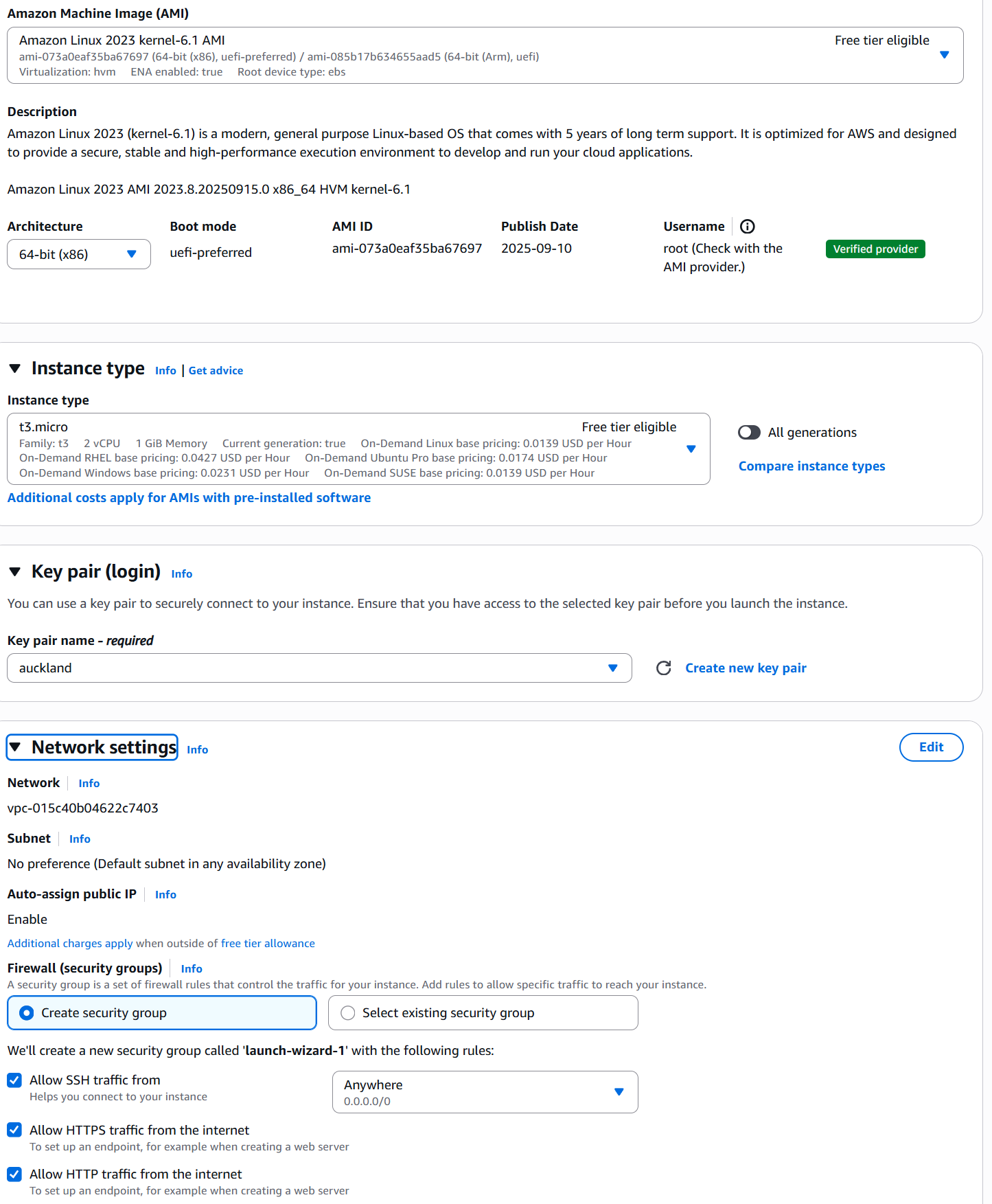992x1204 pixels.
Task: Uncheck Allow HTTP traffic from the internet
Action: tap(14, 1174)
